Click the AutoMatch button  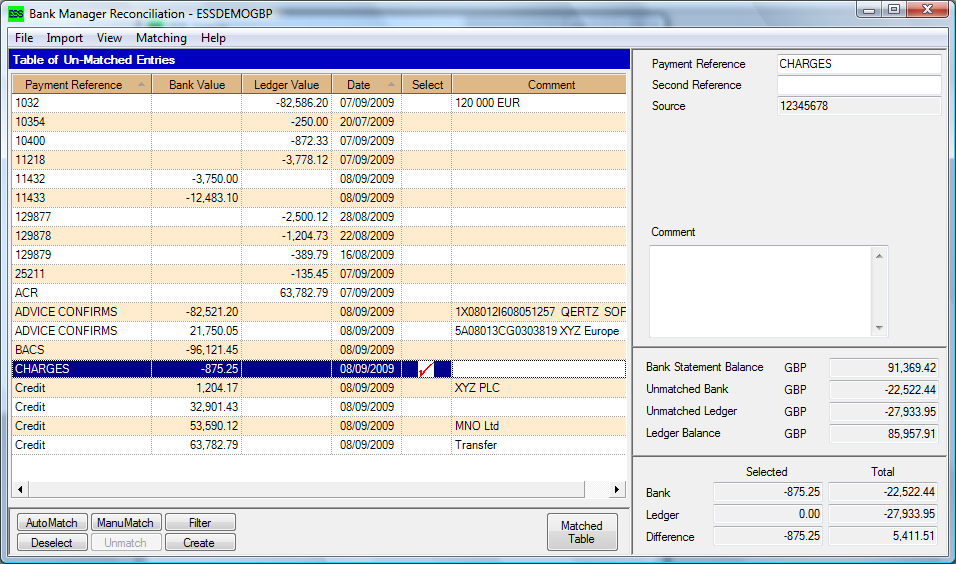pos(51,523)
